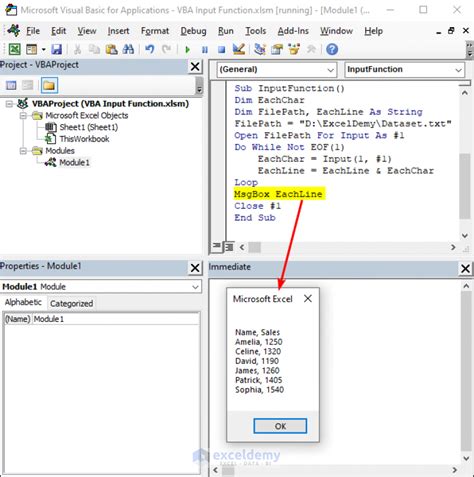Click the VBA icon in menu bar
The width and height of the screenshot is (474, 477).
[x=14, y=31]
